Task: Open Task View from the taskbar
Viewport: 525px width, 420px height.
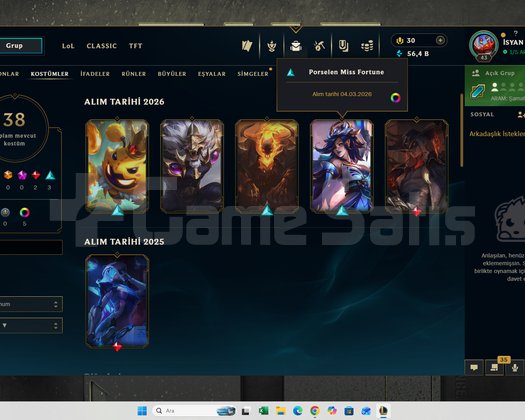Action: pos(246,411)
